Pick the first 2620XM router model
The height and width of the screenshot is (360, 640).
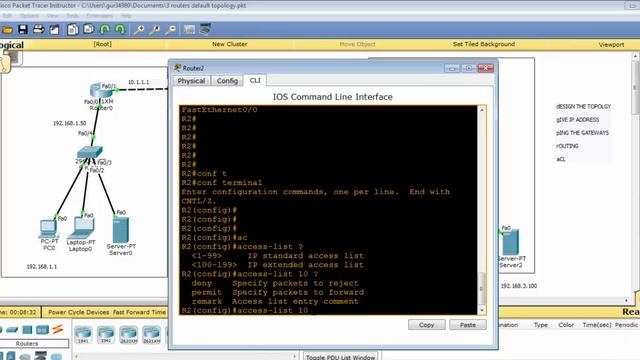click(129, 335)
